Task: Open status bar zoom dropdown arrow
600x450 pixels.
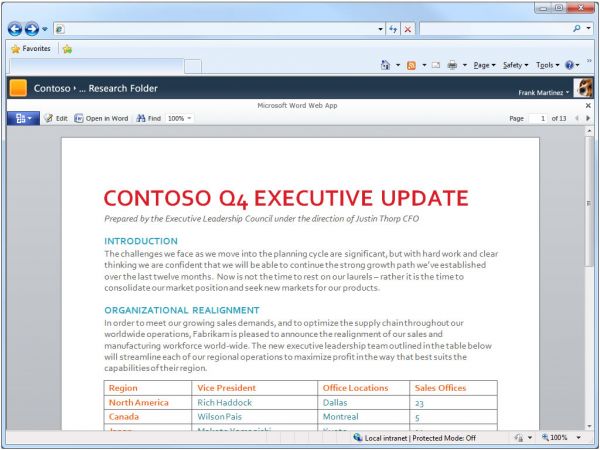Action: 579,437
